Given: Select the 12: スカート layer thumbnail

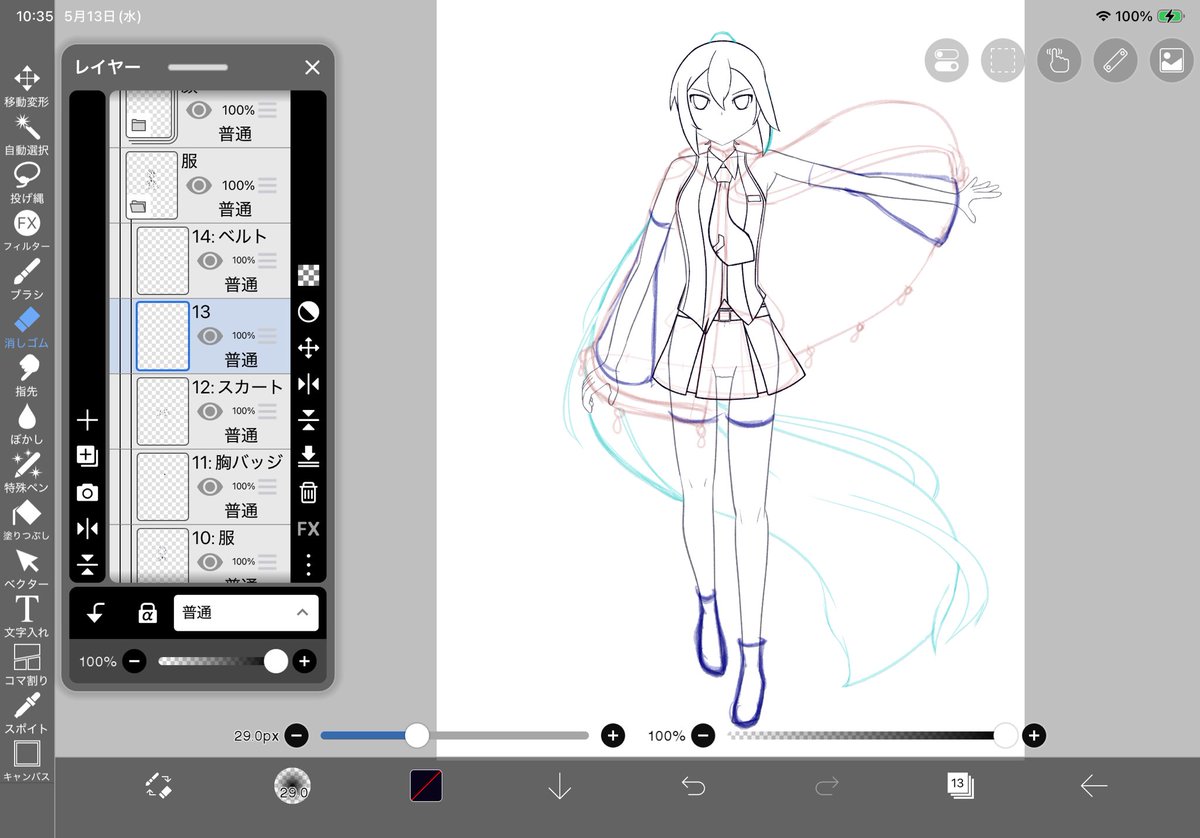Looking at the screenshot, I should click(162, 411).
